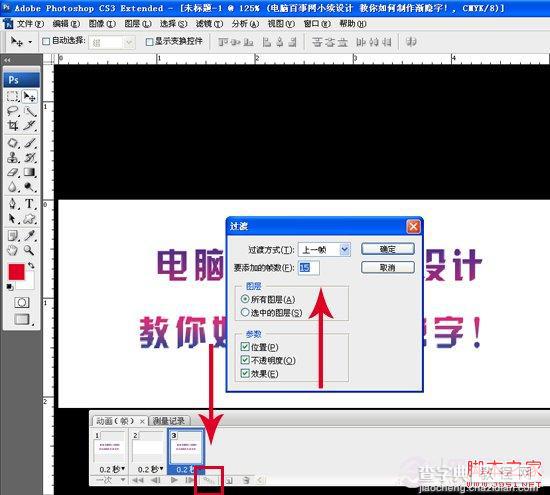550x495 pixels.
Task: Reset default foreground and background colors
Action: [x=10, y=287]
